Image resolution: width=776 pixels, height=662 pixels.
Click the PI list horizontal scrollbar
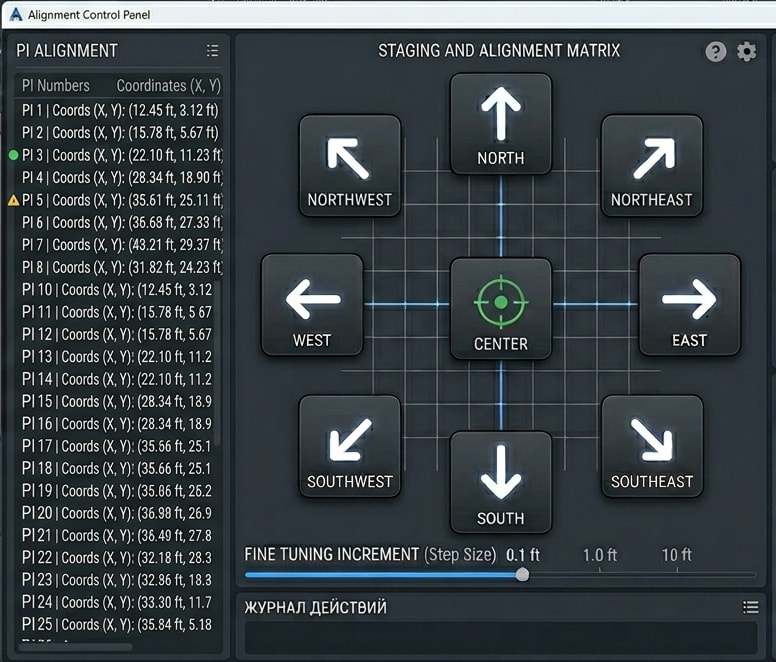75,647
